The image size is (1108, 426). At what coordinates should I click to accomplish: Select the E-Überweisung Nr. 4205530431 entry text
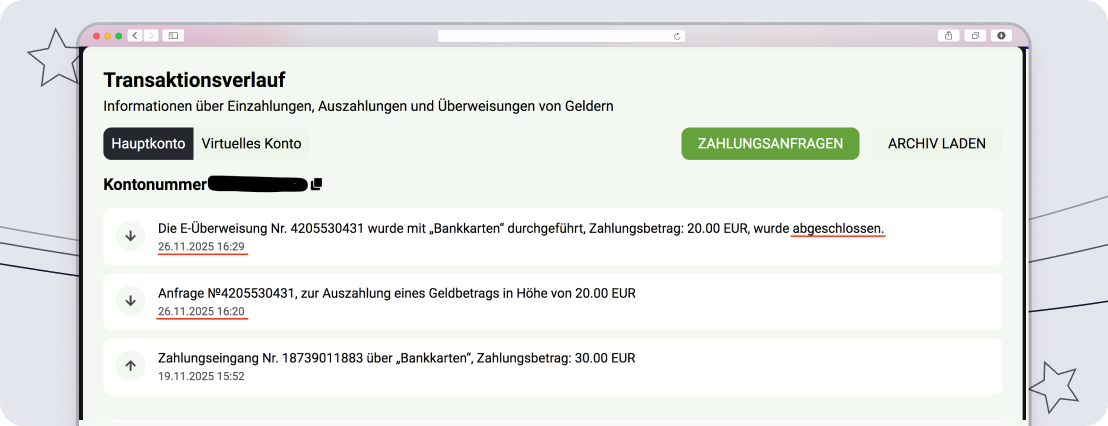click(x=521, y=230)
